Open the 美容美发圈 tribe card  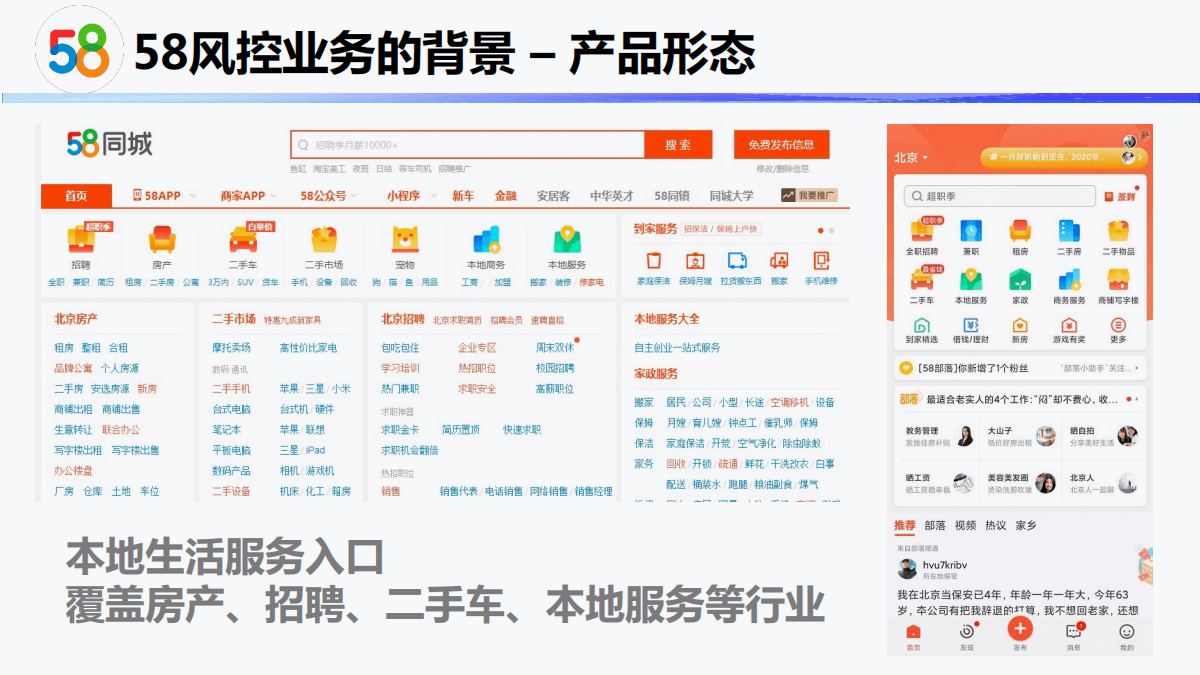click(1022, 483)
